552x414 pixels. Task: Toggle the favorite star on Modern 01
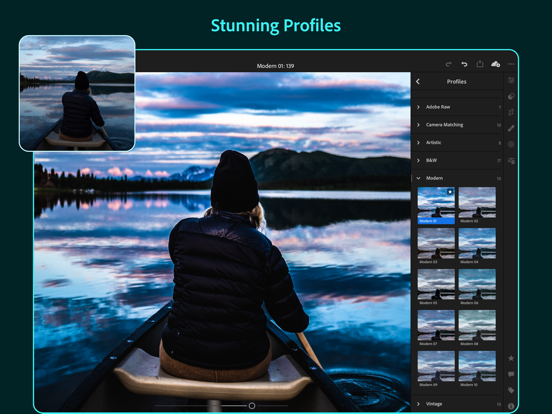coord(450,192)
